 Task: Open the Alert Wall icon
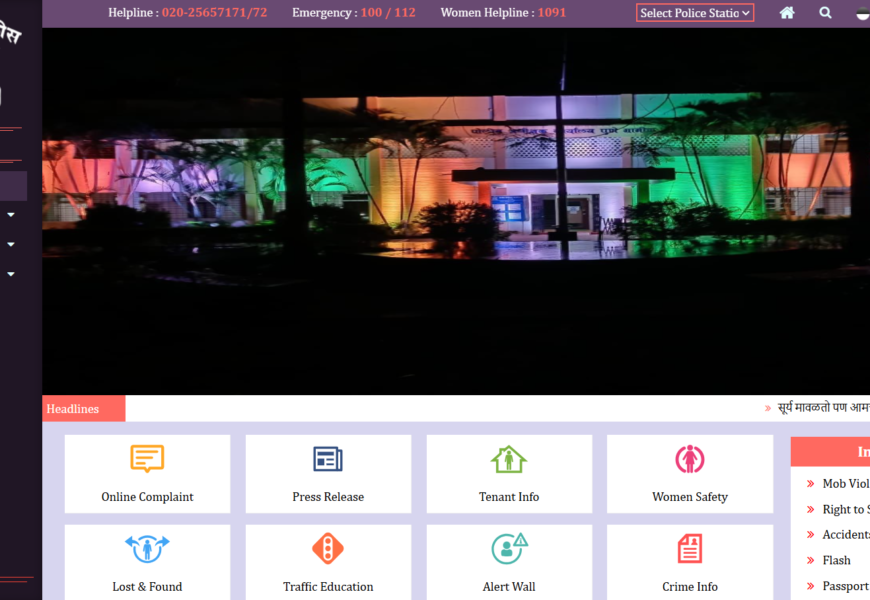click(509, 549)
